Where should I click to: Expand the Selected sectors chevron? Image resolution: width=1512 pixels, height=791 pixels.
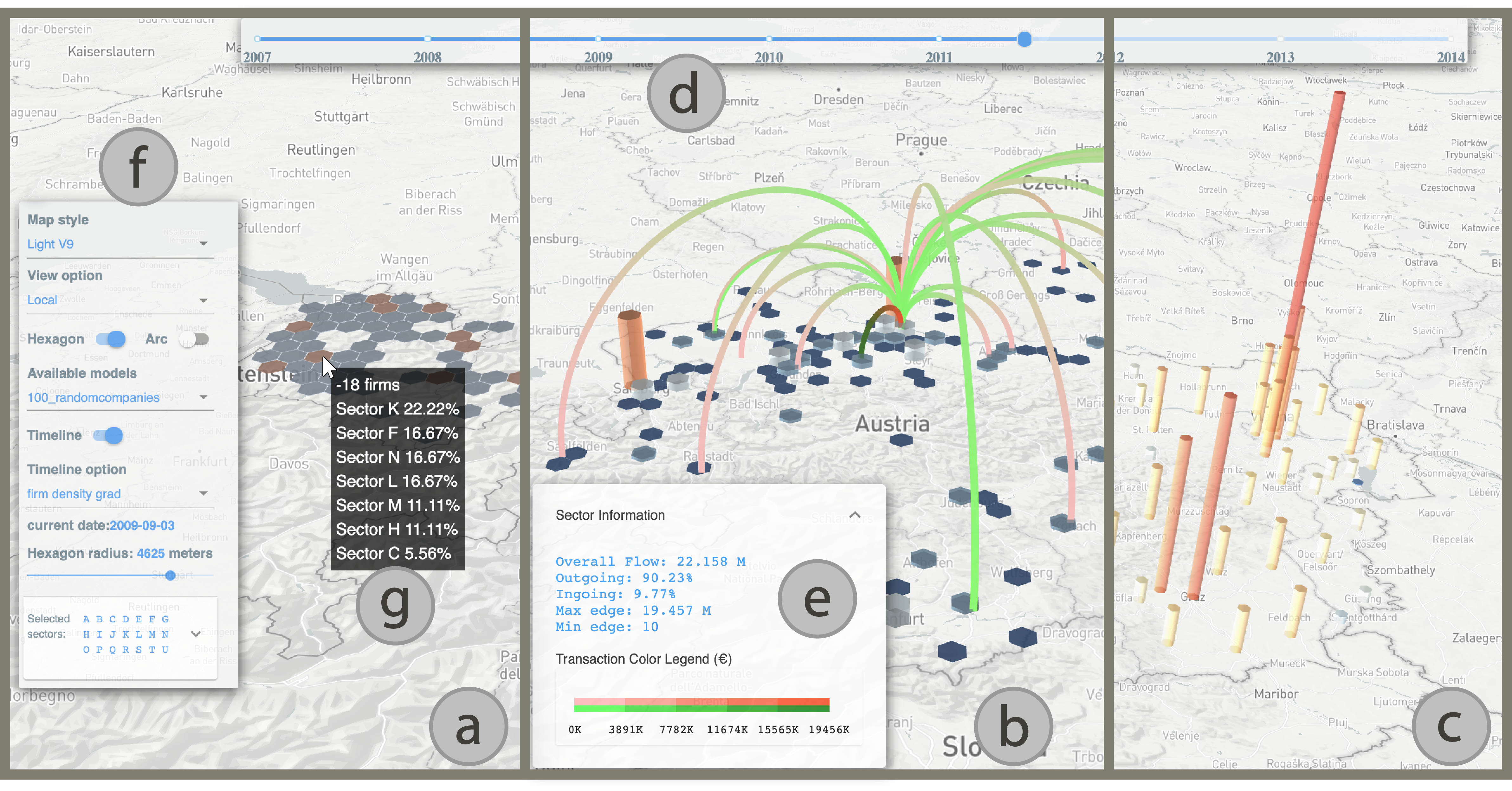coord(196,634)
